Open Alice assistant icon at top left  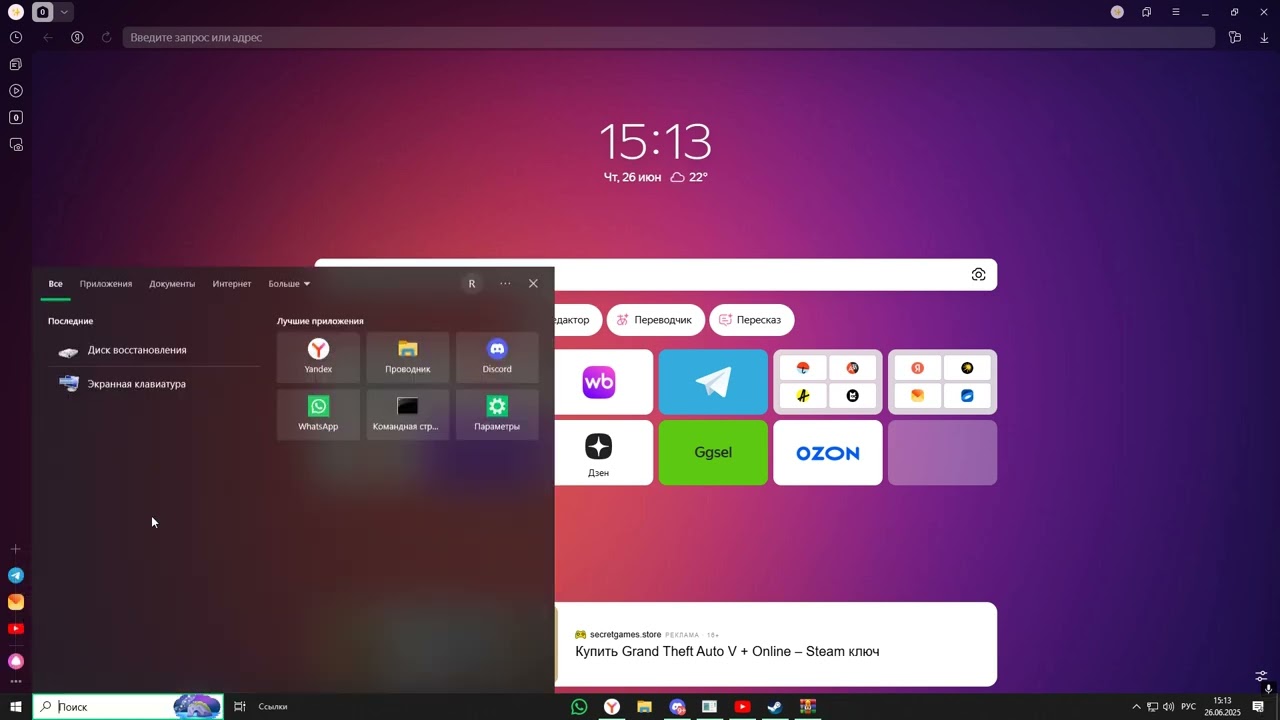[x=15, y=12]
